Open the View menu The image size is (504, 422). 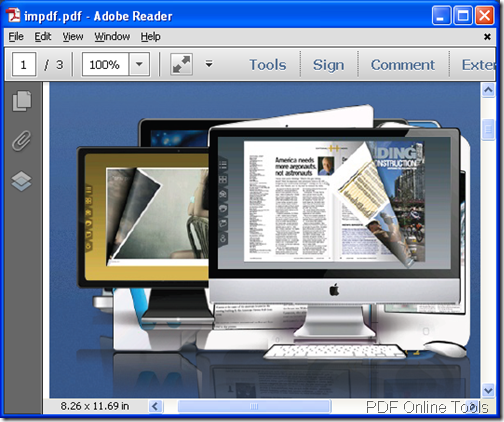coord(73,36)
